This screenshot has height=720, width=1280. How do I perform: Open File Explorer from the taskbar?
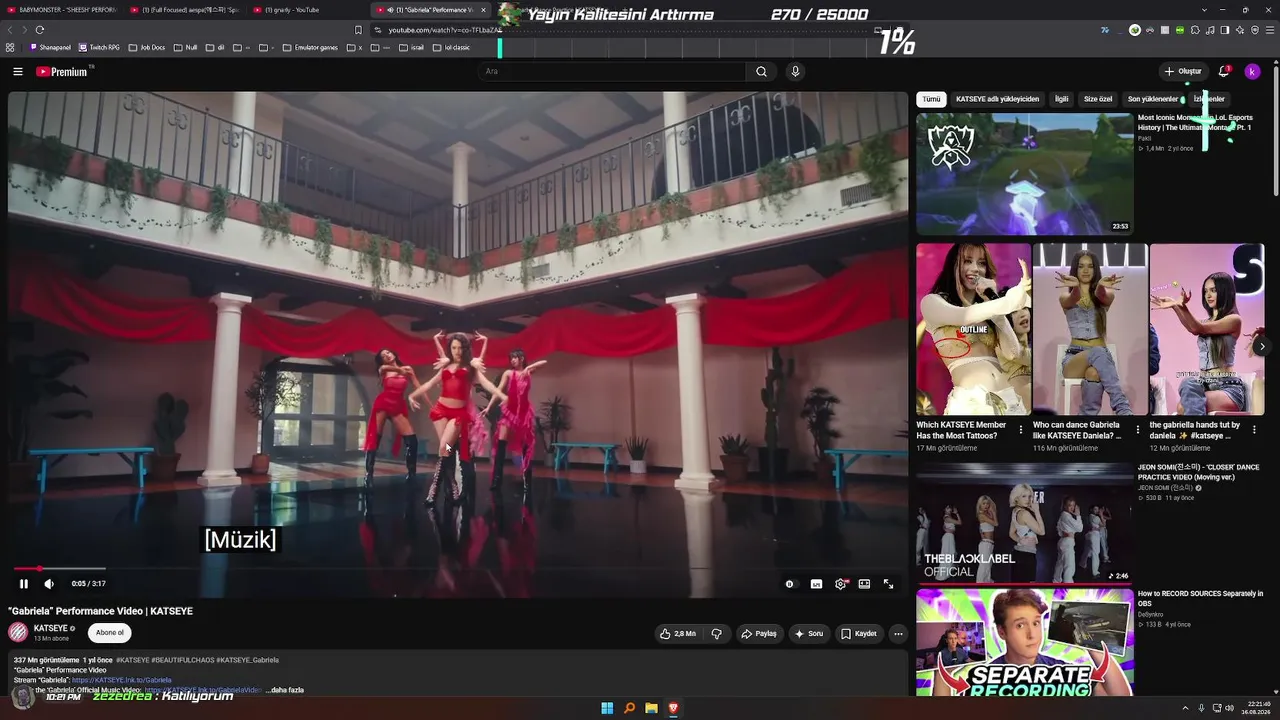point(651,708)
